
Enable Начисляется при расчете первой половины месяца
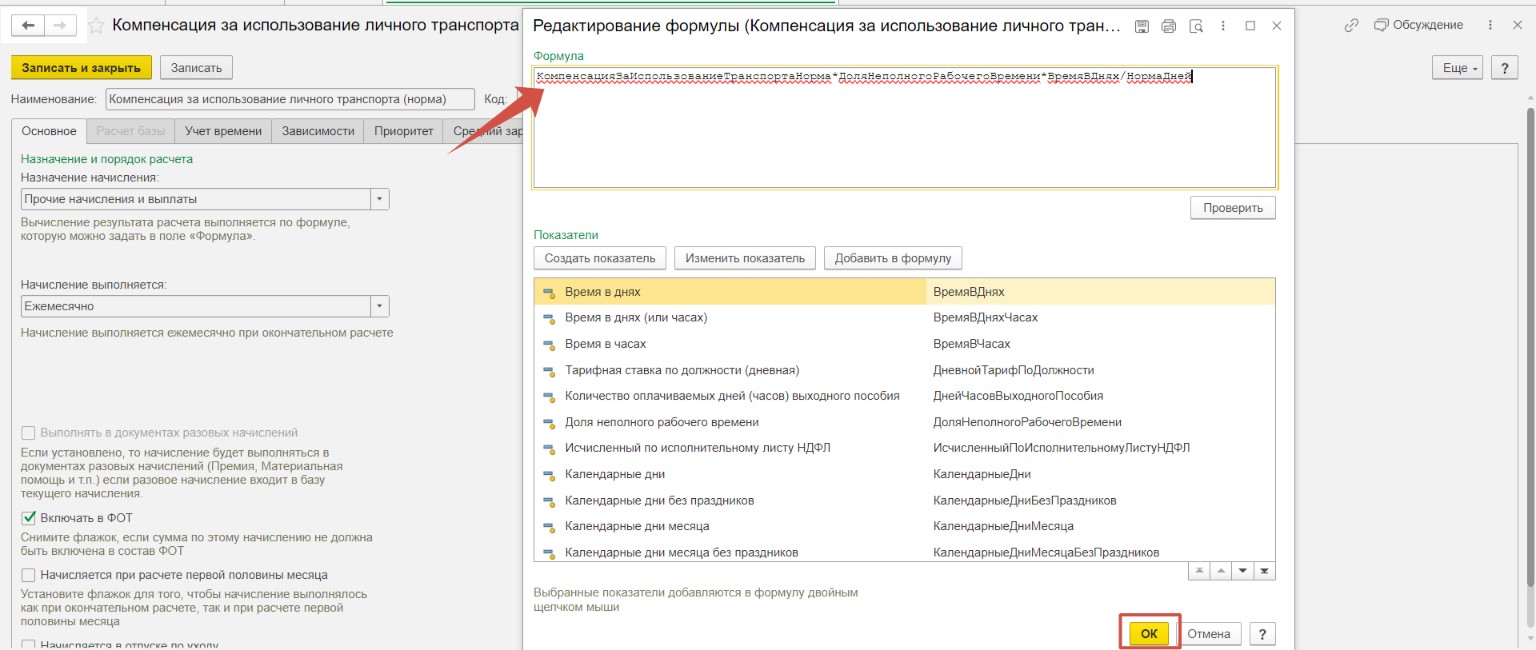pos(29,575)
